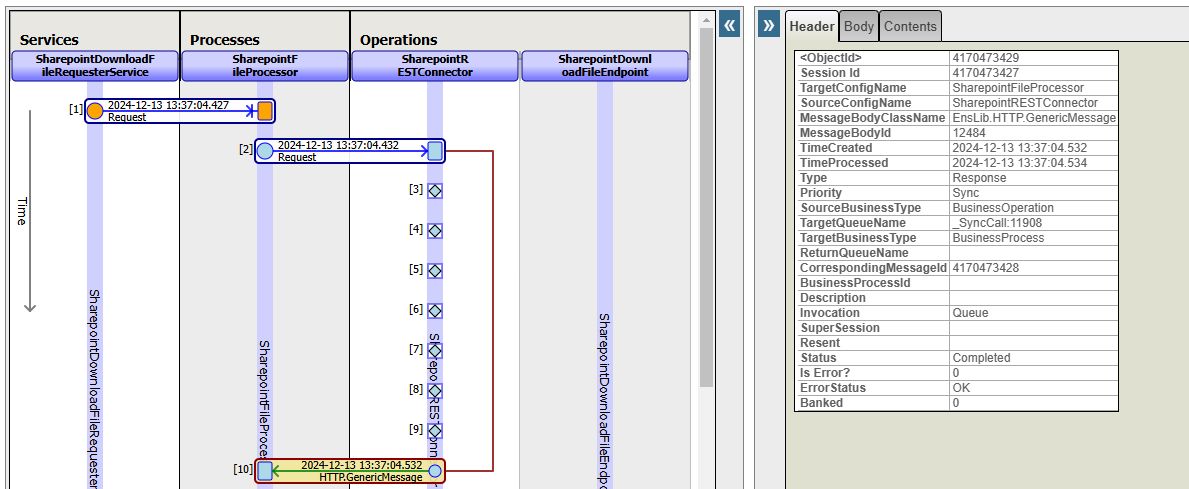
Task: Open the Contents tab
Action: (x=910, y=26)
